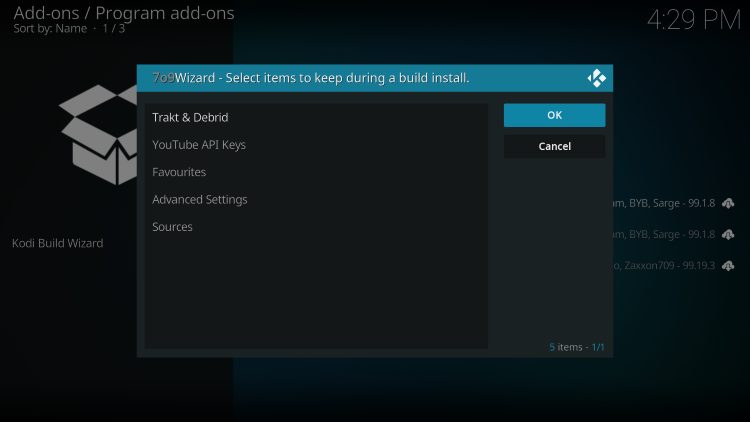Click cloud download icon beside second 99.1.8 entry
Image resolution: width=750 pixels, height=422 pixels.
pos(728,234)
